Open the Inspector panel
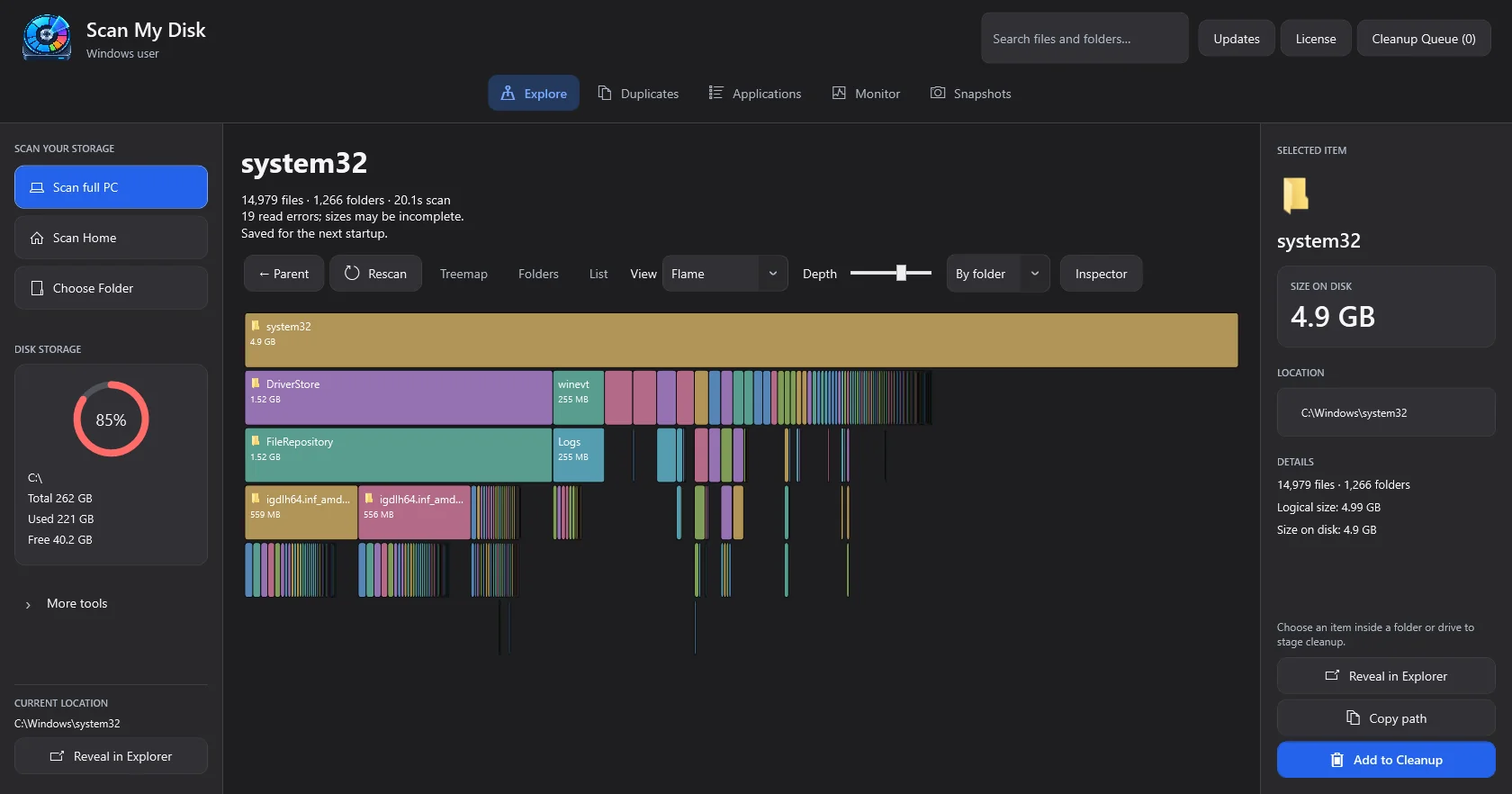 click(x=1101, y=274)
